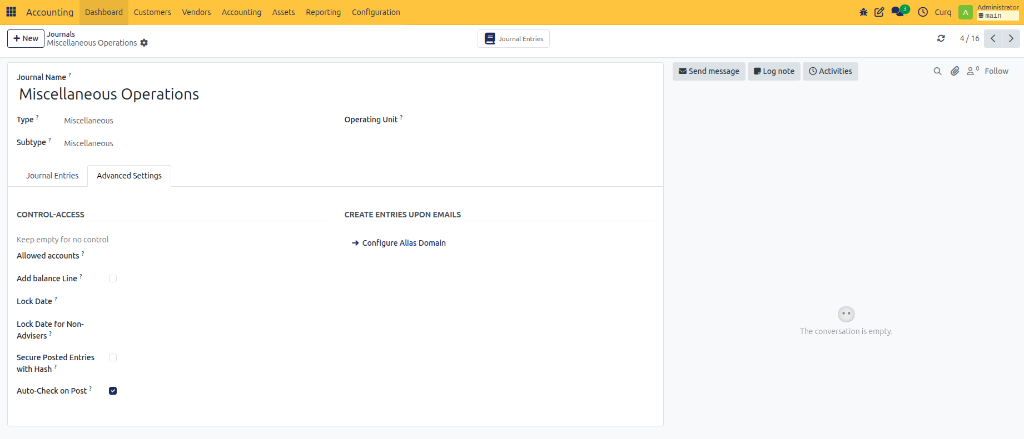Open the activities clock icon in navbar
Image resolution: width=1024 pixels, height=439 pixels.
pos(923,12)
